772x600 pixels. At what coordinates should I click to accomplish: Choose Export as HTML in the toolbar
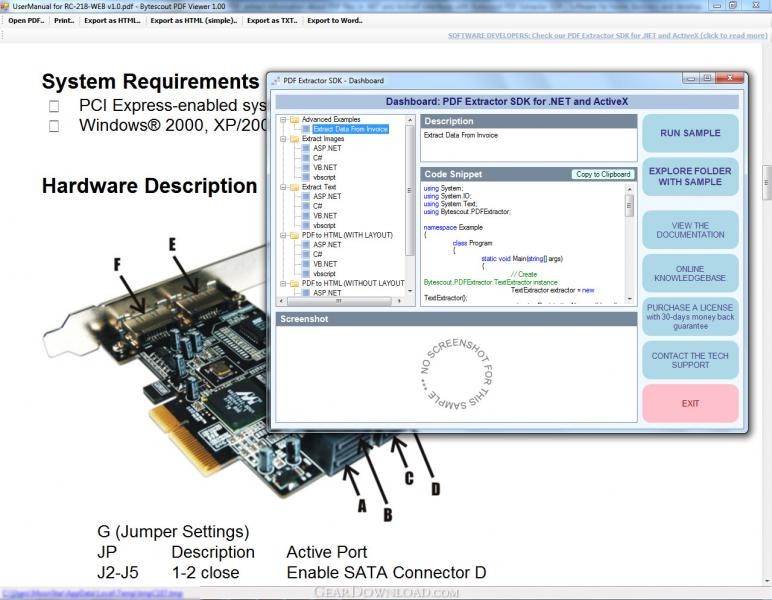[112, 21]
